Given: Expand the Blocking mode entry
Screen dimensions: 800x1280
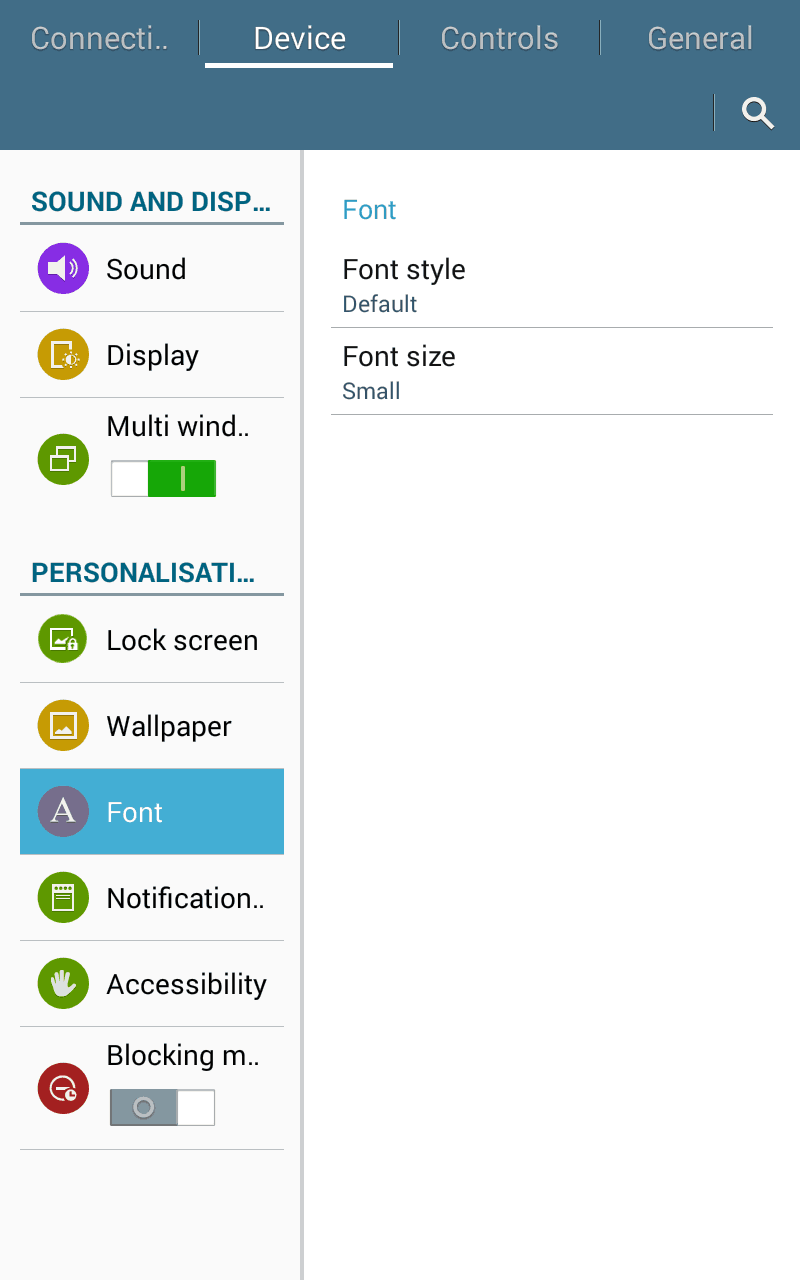Looking at the screenshot, I should [x=182, y=1055].
